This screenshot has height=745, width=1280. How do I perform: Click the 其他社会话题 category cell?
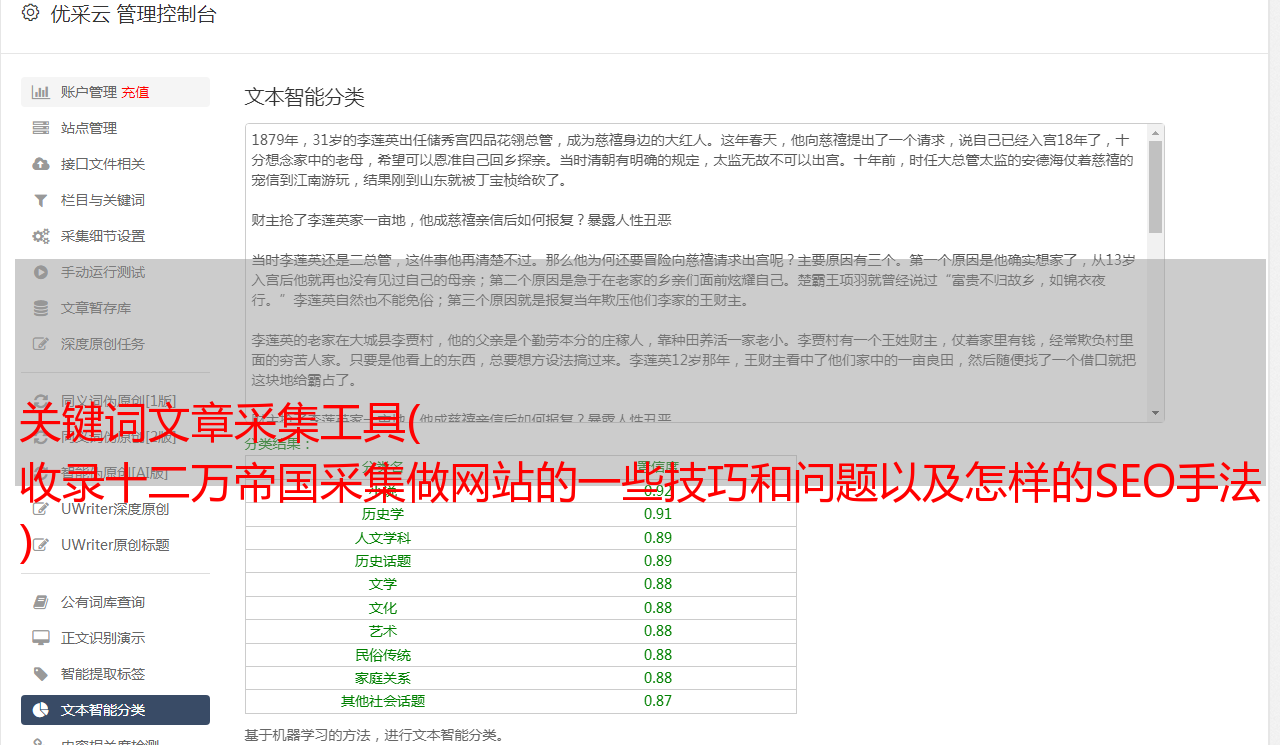(x=383, y=701)
